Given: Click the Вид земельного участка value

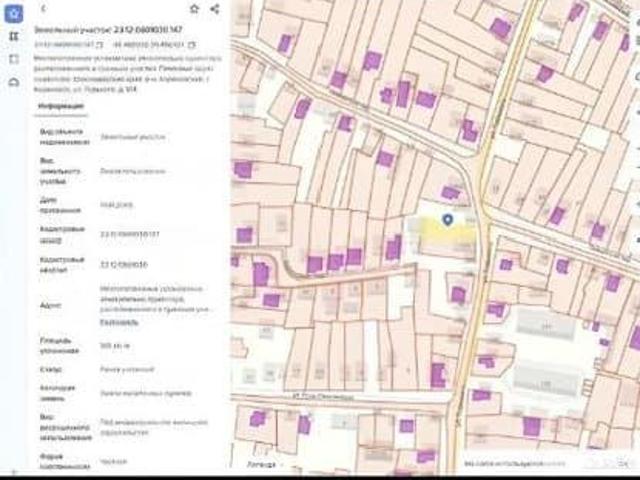Looking at the screenshot, I should (133, 171).
